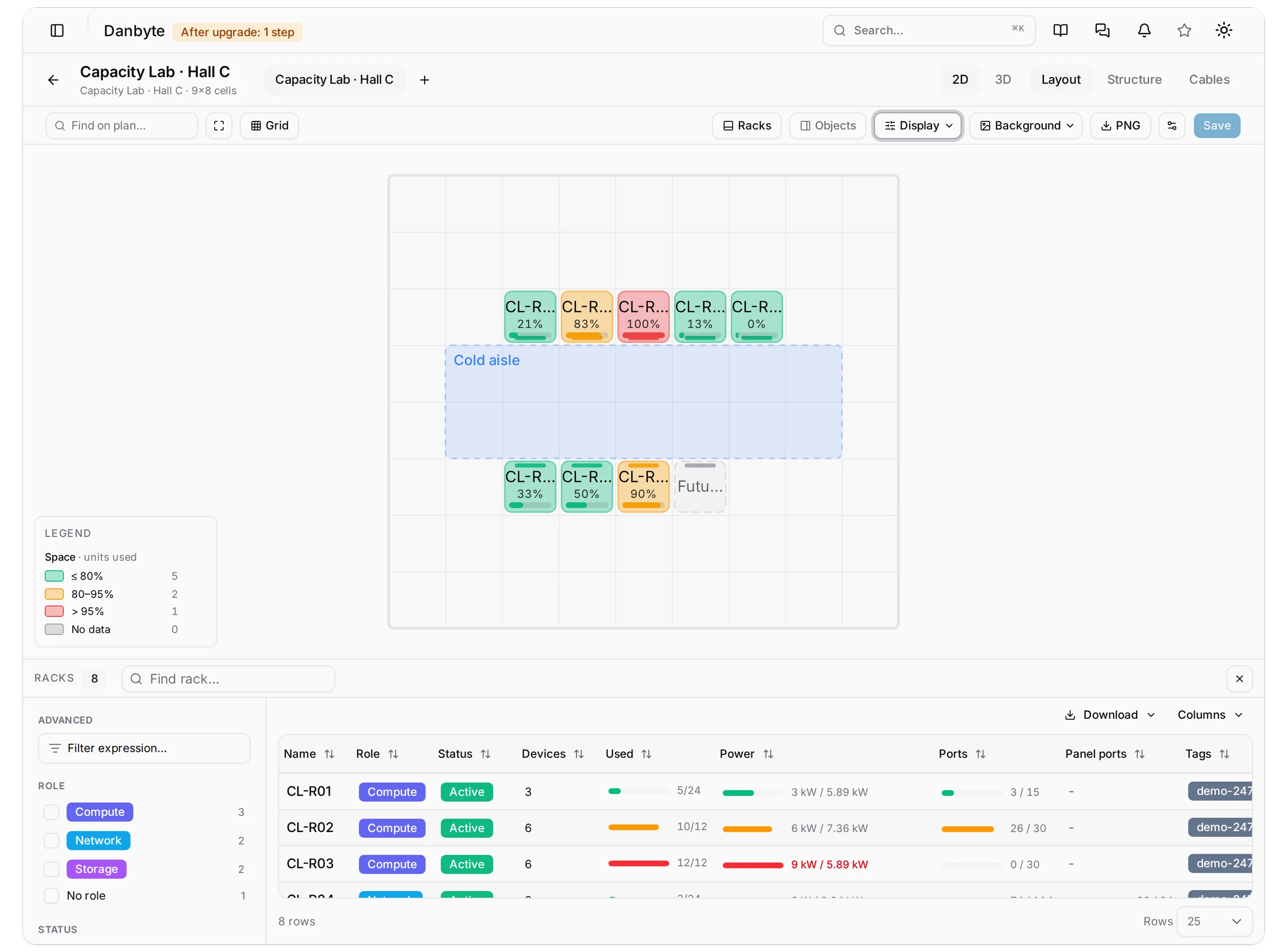The image size is (1272, 952).
Task: Check the Compute role filter
Action: [52, 811]
